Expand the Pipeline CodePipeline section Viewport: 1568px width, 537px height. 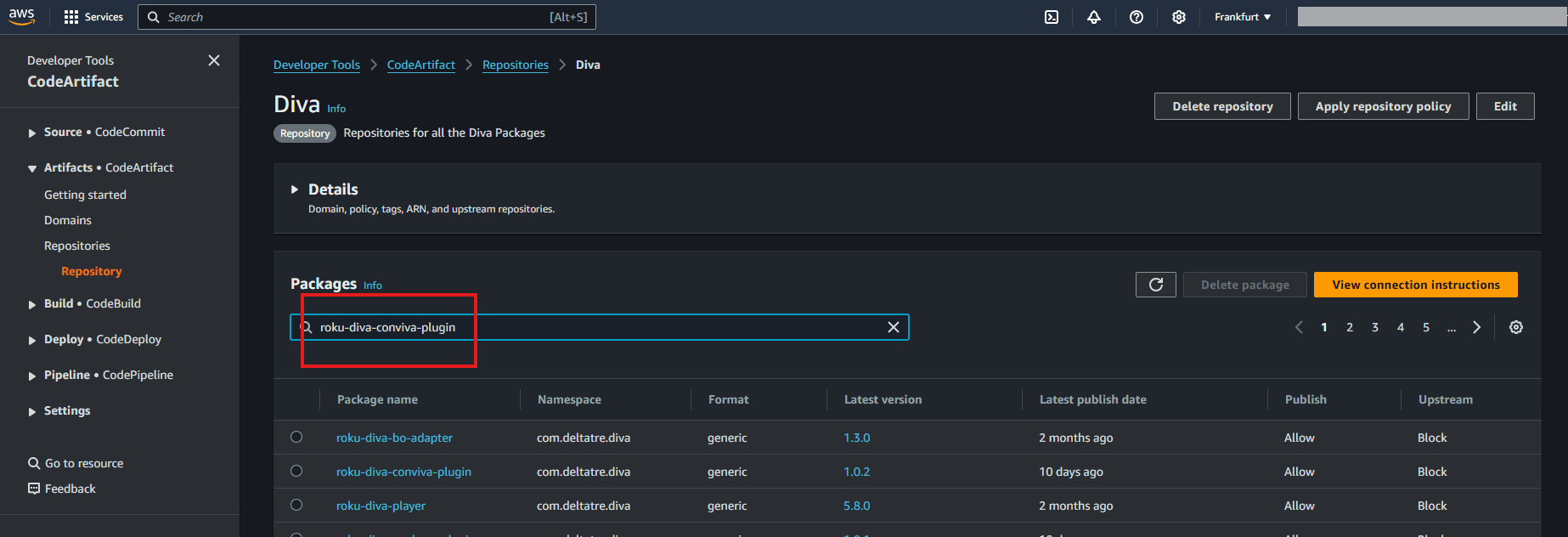(x=32, y=376)
